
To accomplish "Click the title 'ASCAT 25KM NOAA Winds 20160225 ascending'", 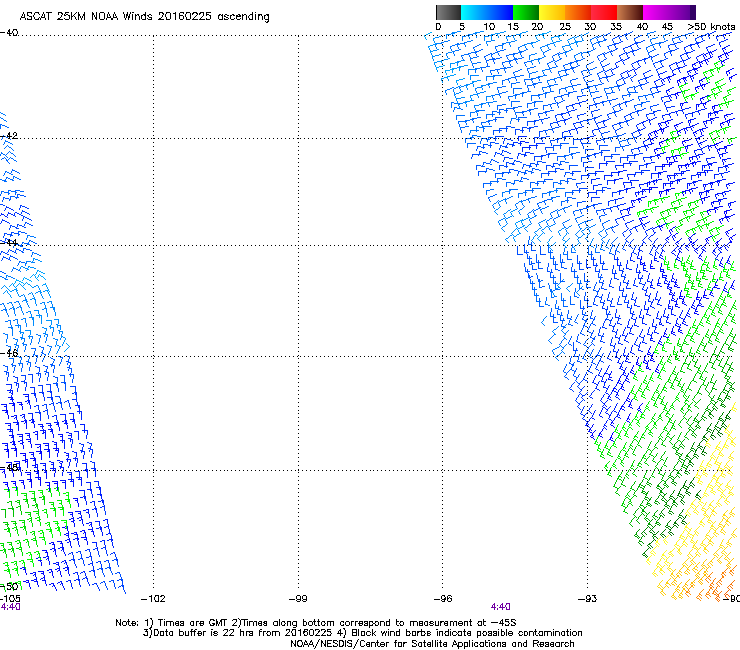I will tap(144, 17).
